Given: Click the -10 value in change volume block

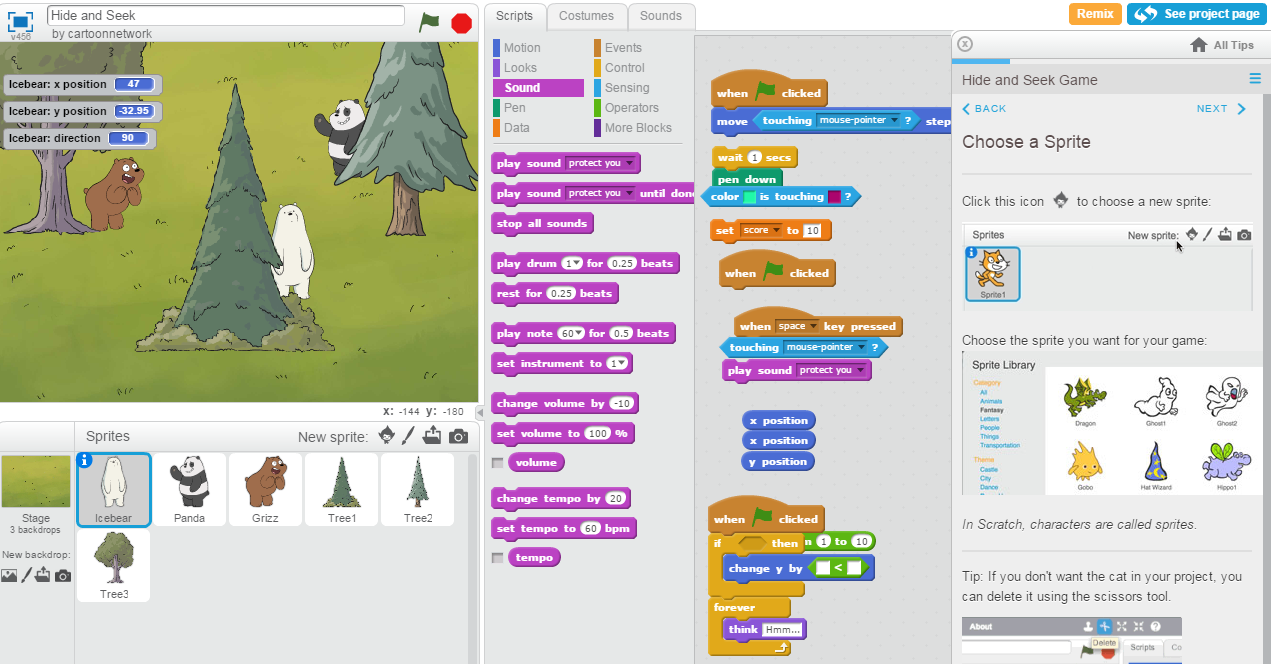Looking at the screenshot, I should pos(622,403).
